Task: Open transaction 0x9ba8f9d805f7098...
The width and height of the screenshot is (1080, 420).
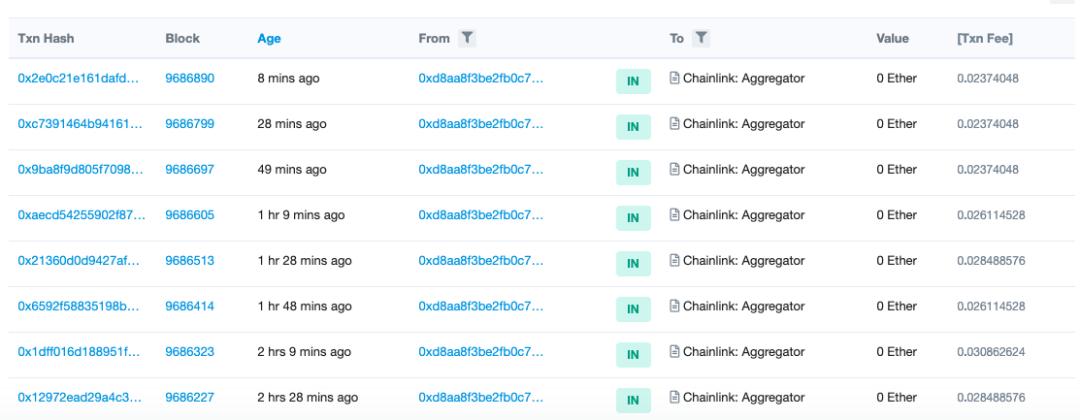Action: 81,169
